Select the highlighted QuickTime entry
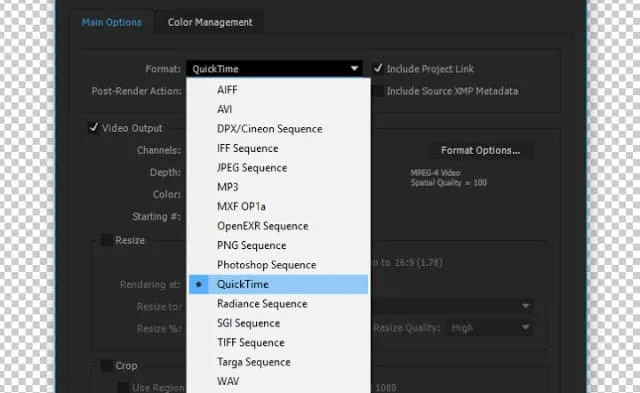Screen dimensions: 640x393 tap(278, 284)
